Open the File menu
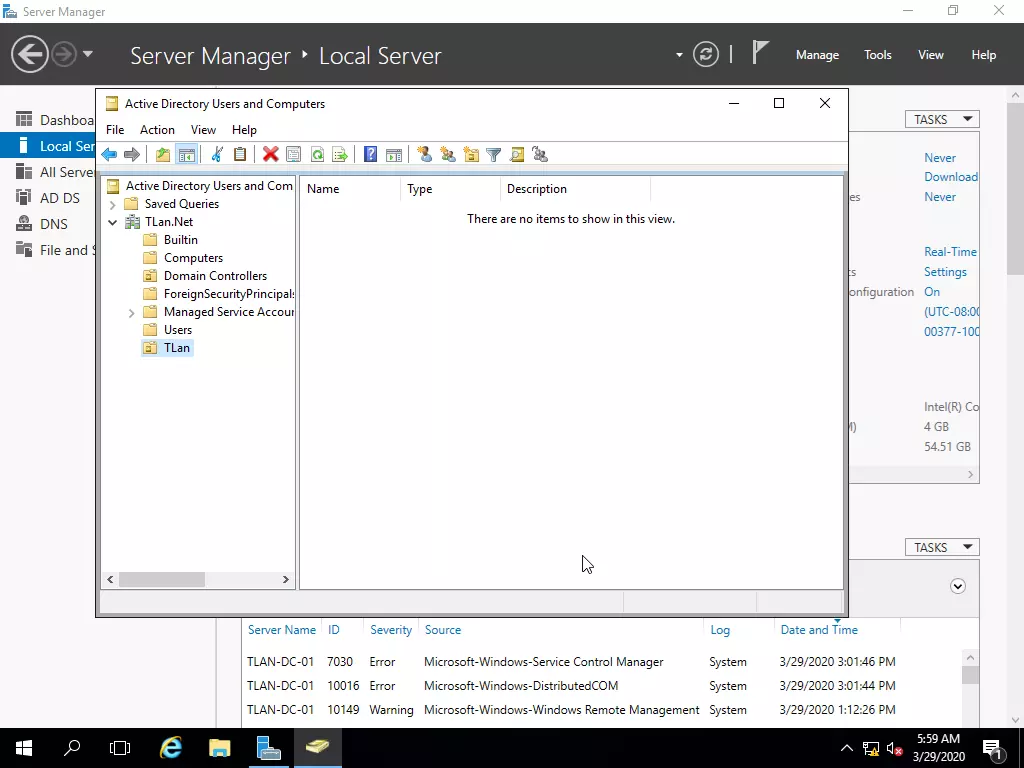 coord(115,130)
